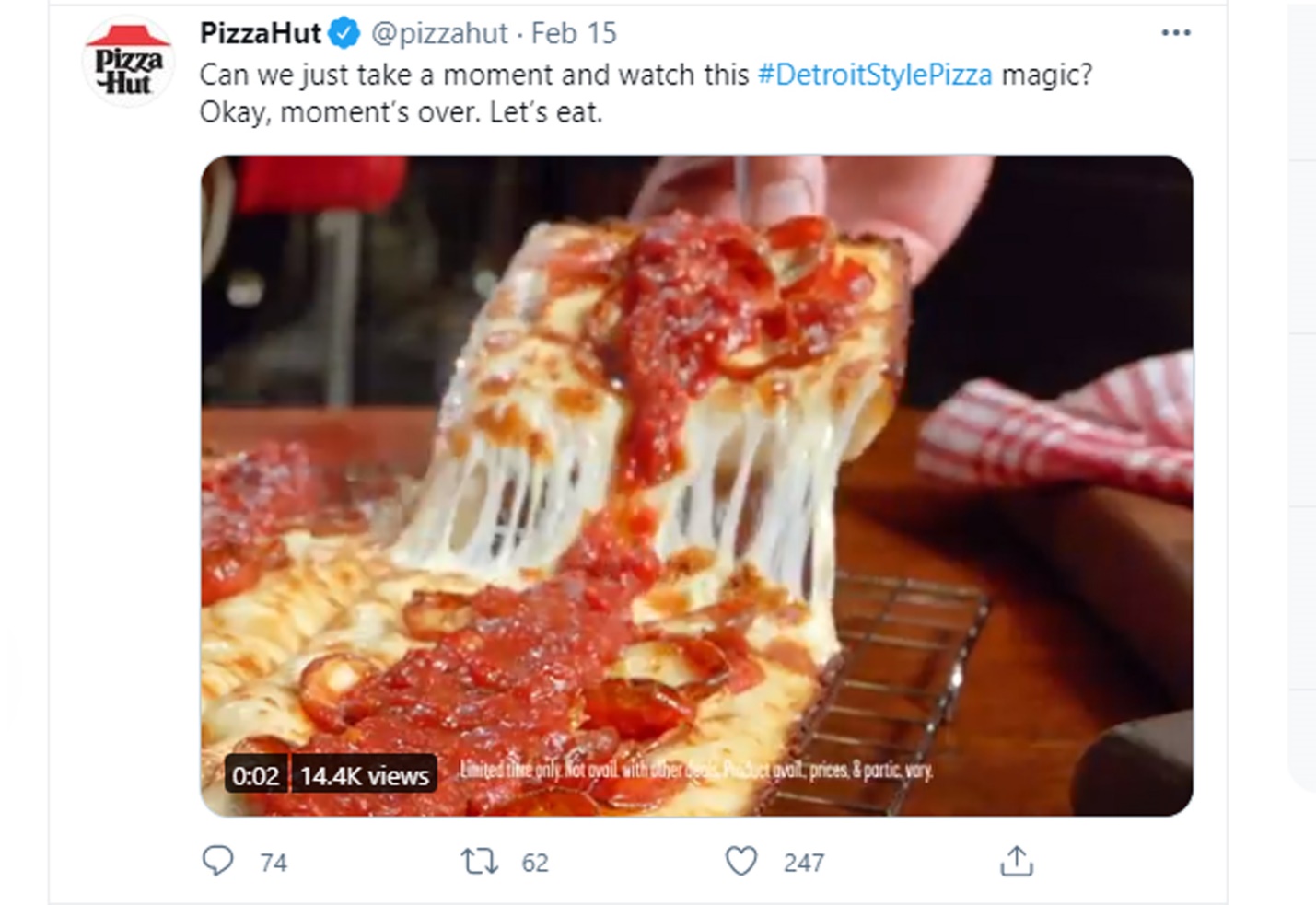This screenshot has height=905, width=1316.
Task: Click the share arrow at tweet bottom right
Action: [1018, 863]
